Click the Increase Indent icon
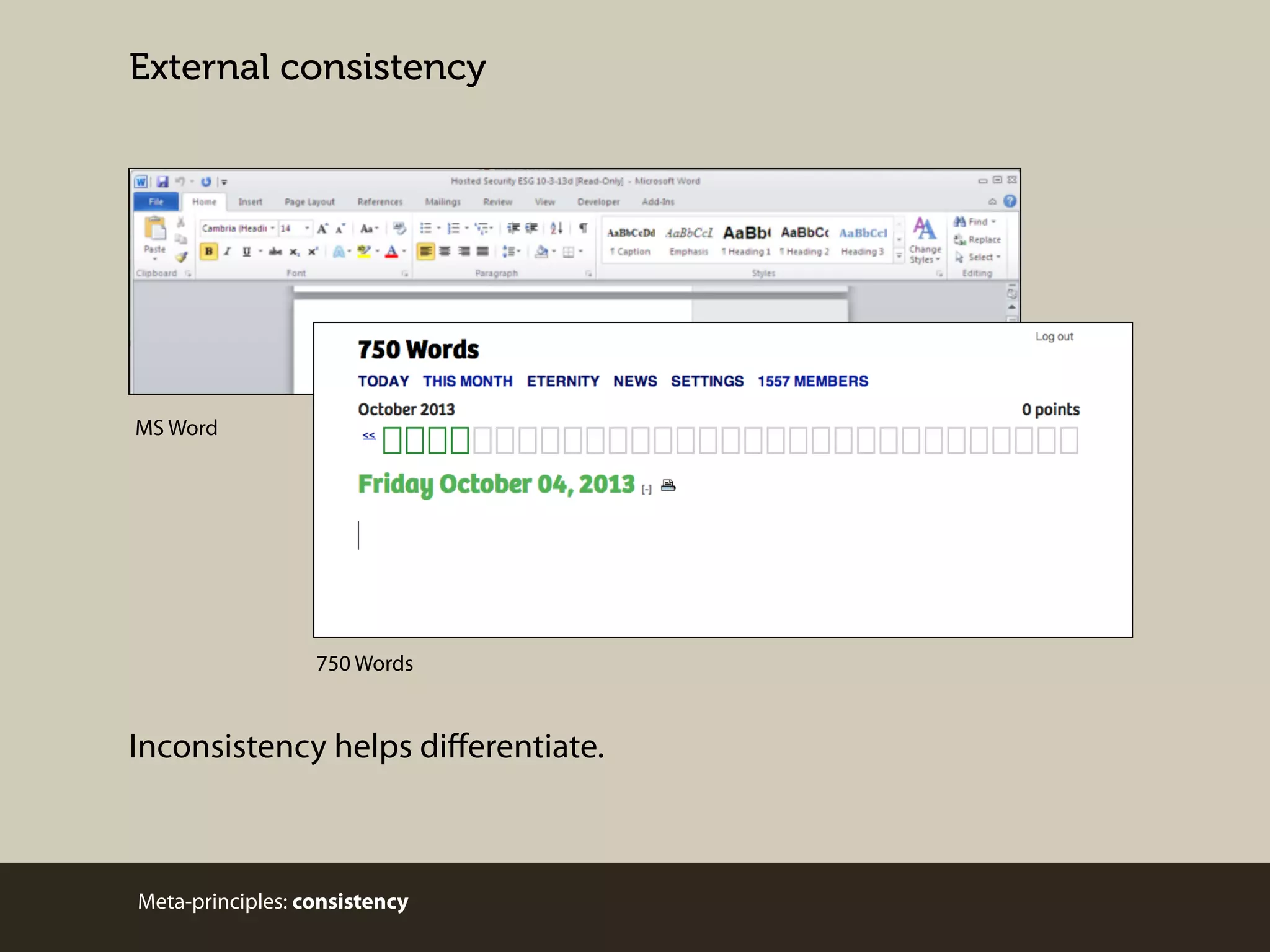Image resolution: width=1270 pixels, height=952 pixels. tap(531, 228)
